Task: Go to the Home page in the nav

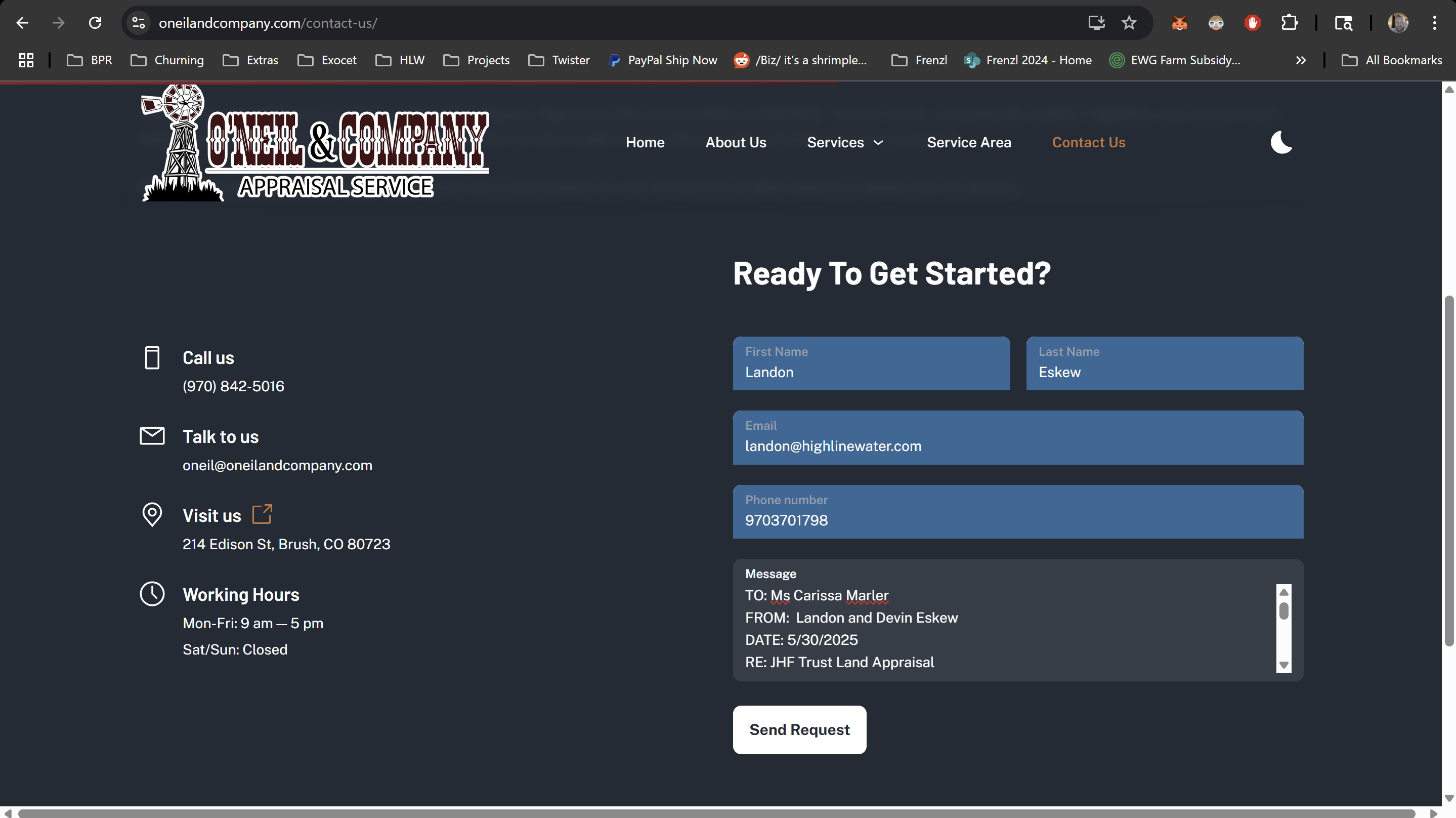Action: [645, 143]
